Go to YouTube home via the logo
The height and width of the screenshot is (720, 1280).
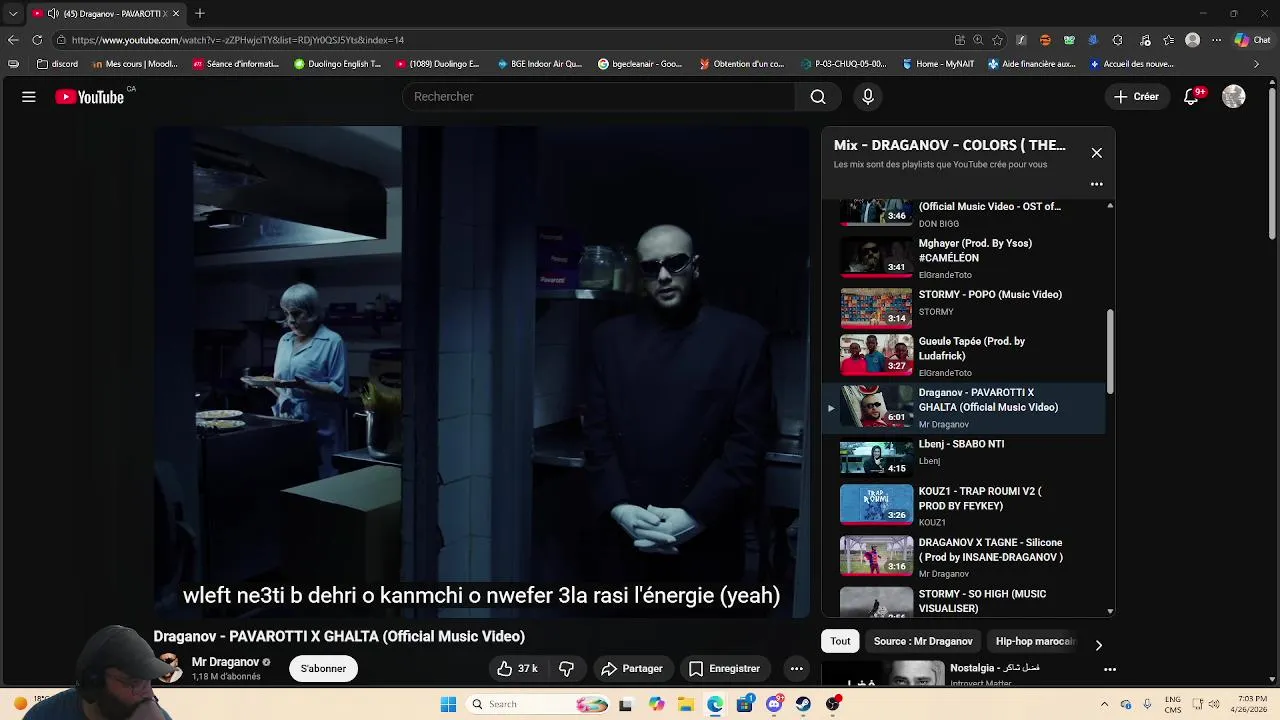(x=90, y=97)
